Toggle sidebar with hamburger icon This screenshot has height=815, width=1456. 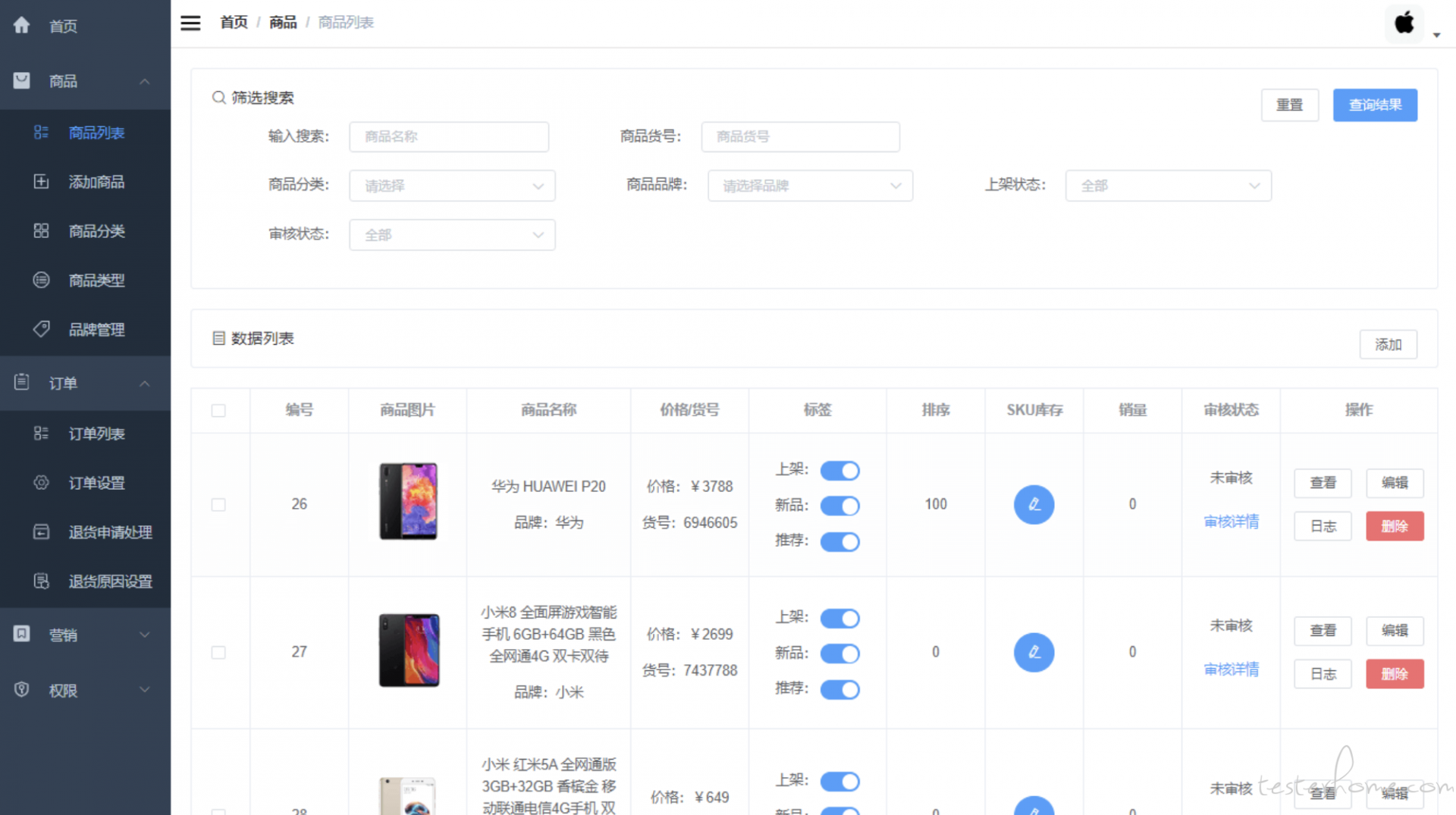pyautogui.click(x=190, y=23)
